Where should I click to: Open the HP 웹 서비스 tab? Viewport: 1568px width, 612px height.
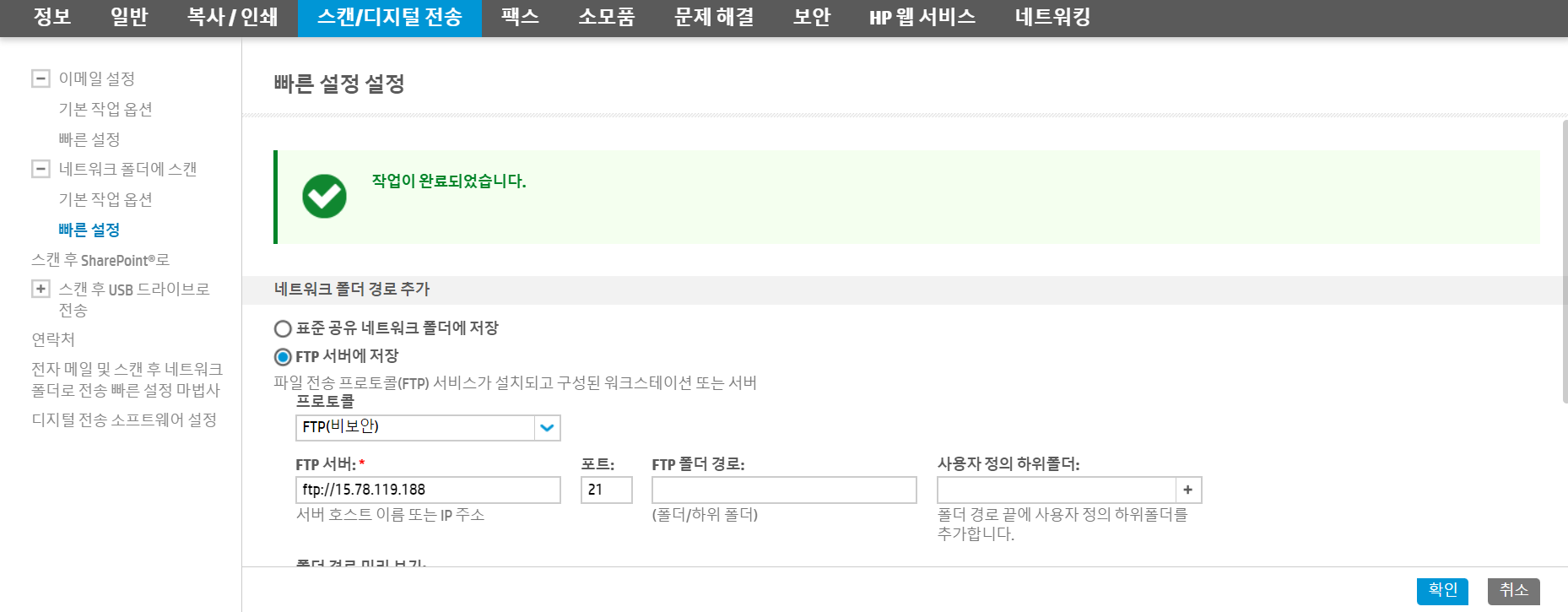point(922,18)
